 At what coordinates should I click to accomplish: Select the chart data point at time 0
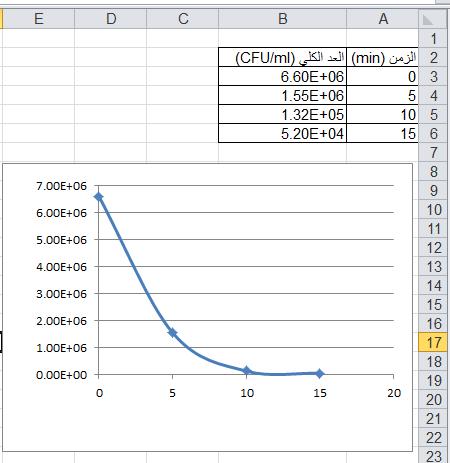click(99, 197)
